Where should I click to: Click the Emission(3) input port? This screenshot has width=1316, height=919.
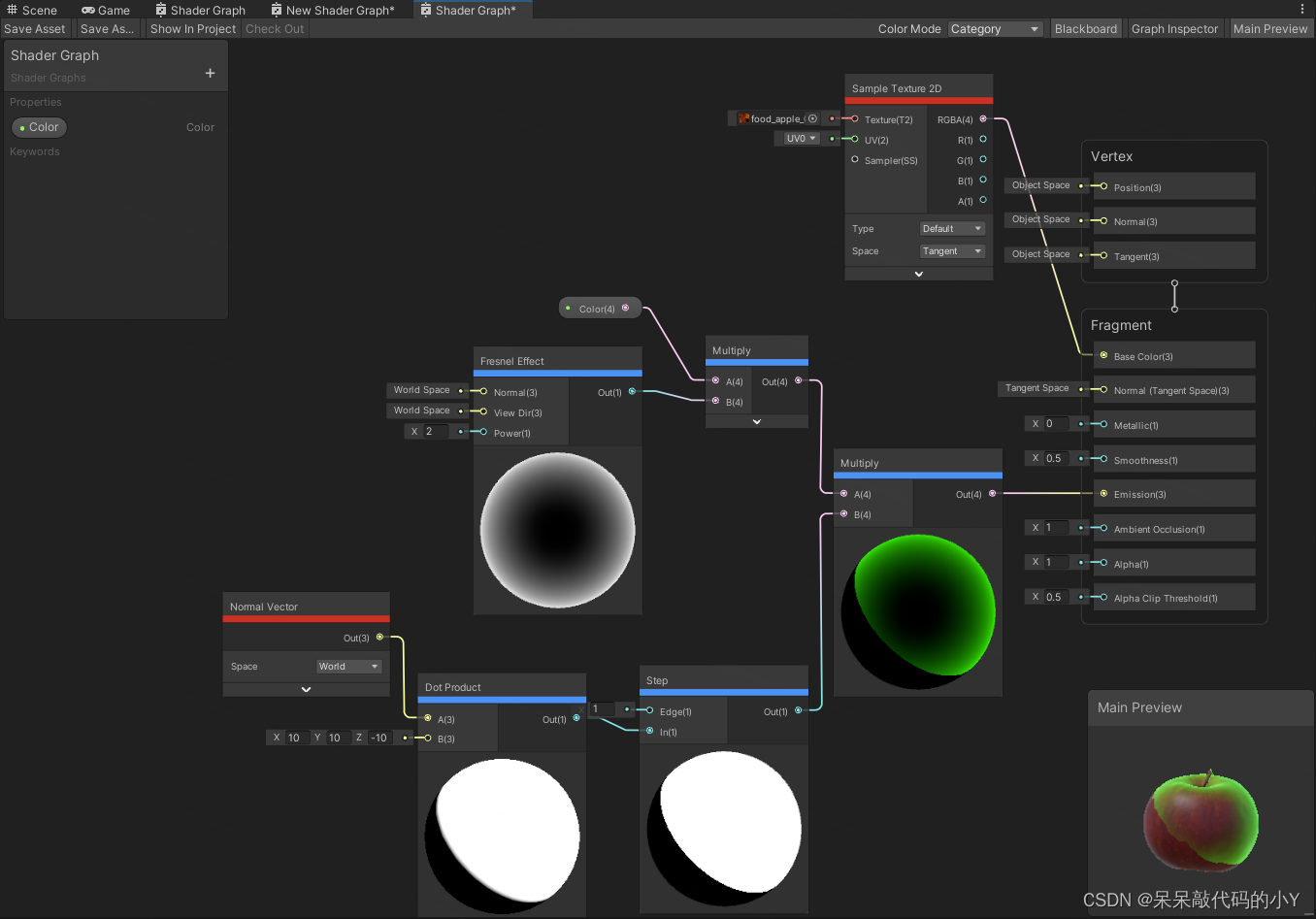click(1103, 493)
